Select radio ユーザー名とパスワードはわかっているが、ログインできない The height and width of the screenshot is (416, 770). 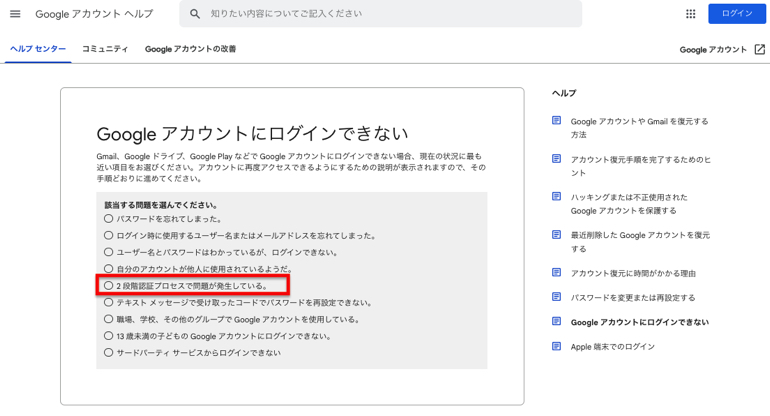(109, 252)
